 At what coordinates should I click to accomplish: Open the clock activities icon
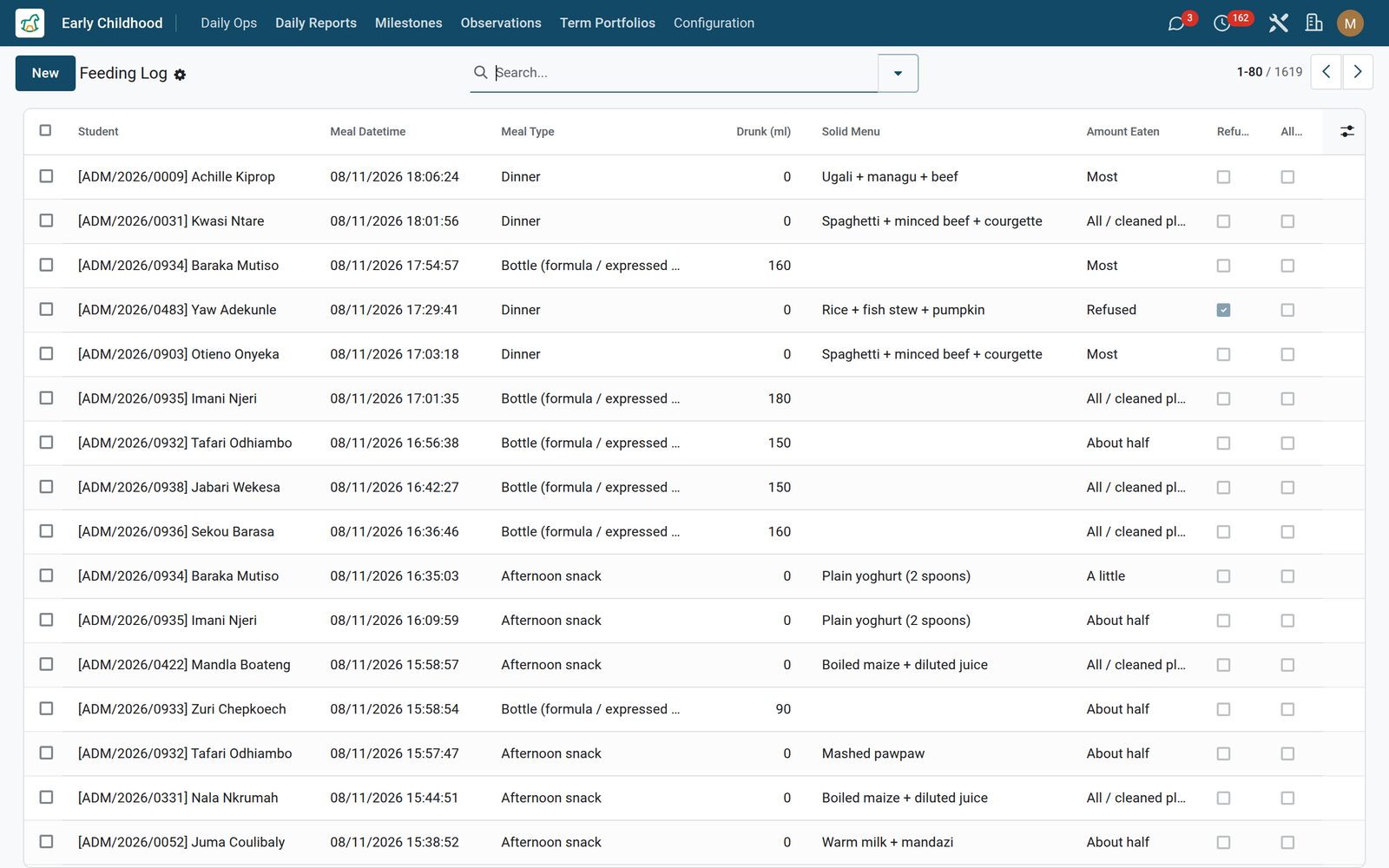tap(1221, 23)
